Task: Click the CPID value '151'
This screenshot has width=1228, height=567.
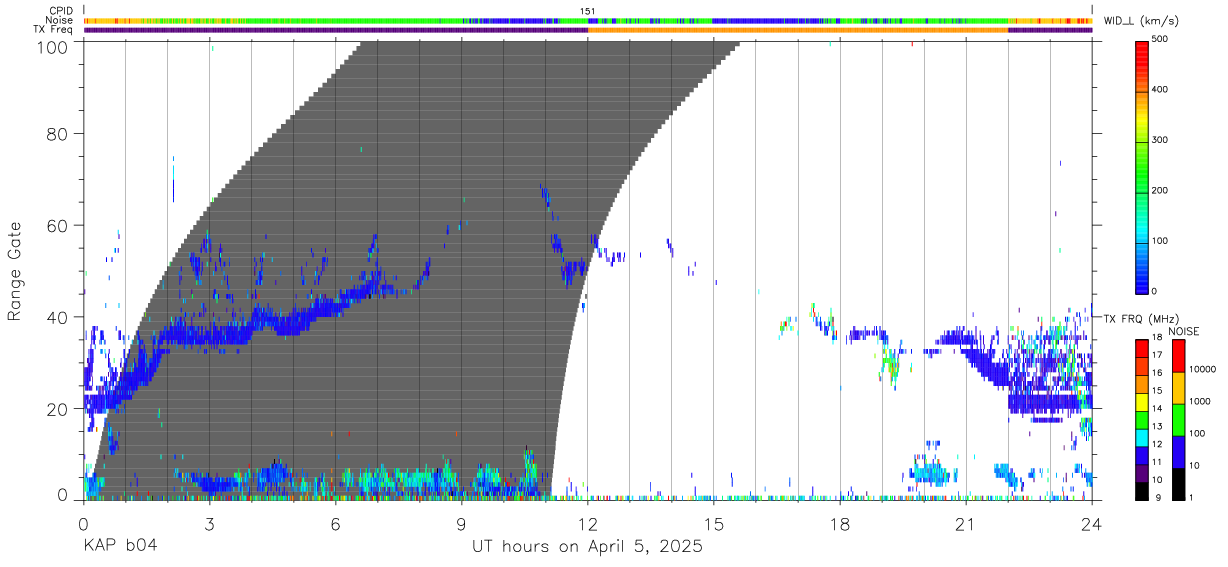Action: click(588, 11)
